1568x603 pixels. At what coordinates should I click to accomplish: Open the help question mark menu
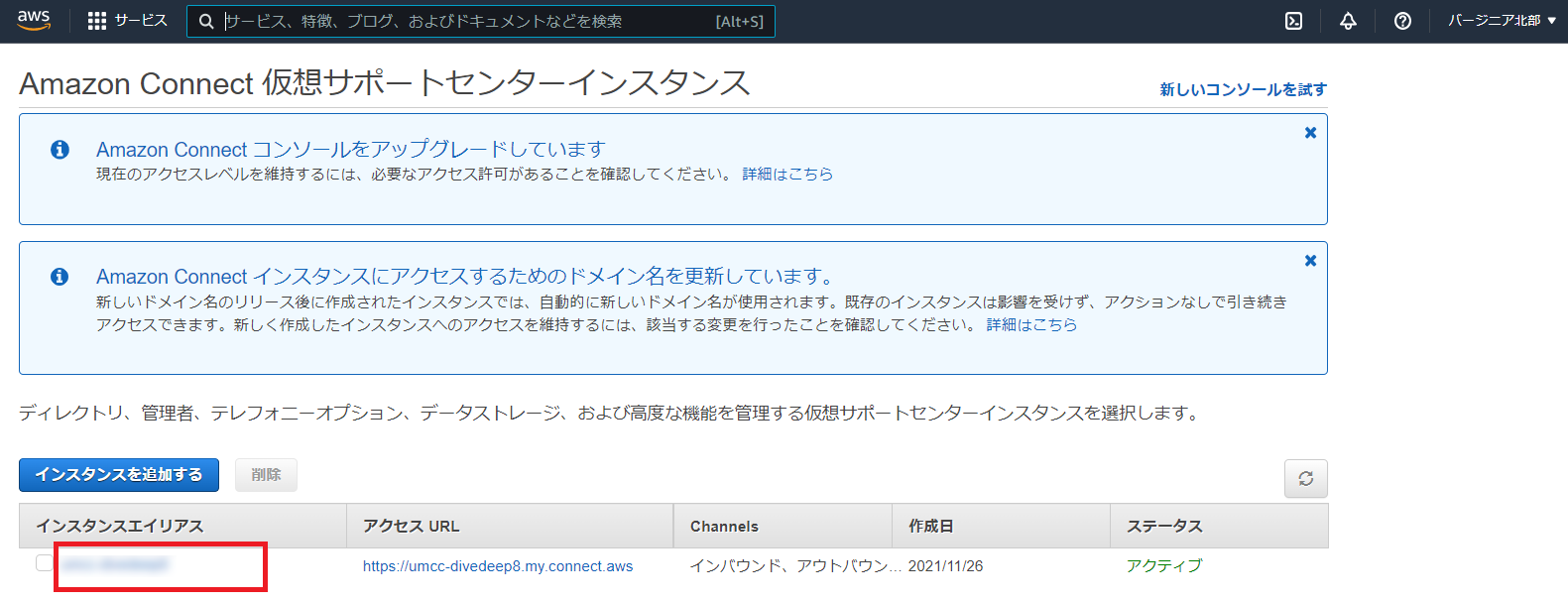coord(1402,21)
